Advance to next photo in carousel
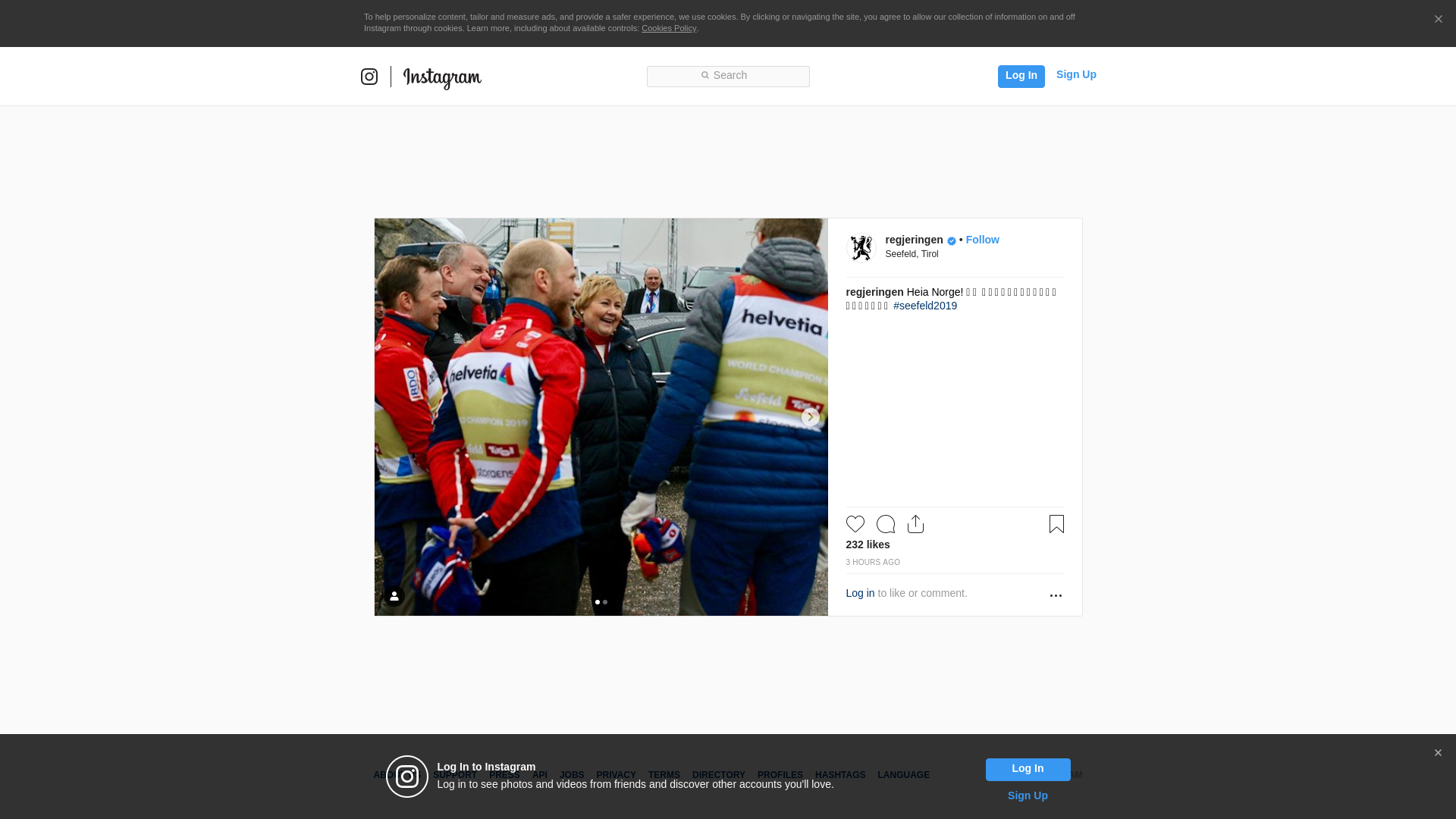Screen dimensions: 1456x819 coord(810,417)
